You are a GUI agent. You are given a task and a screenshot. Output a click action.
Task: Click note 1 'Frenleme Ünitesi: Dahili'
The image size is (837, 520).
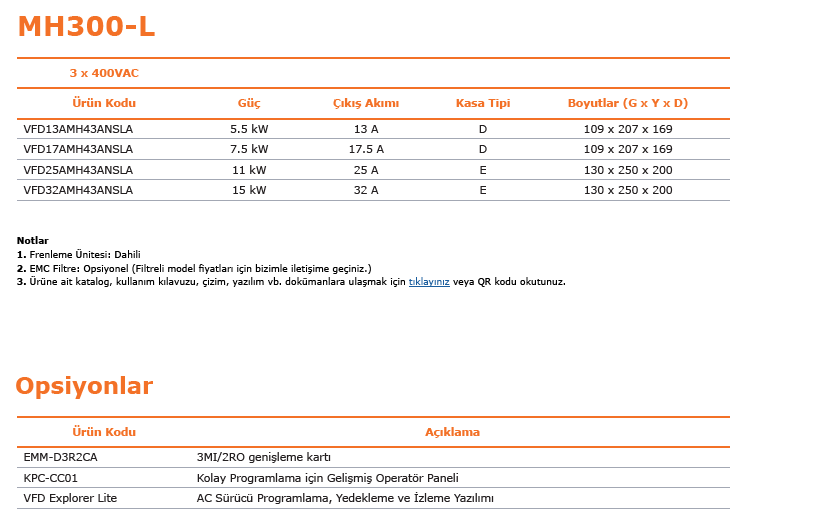click(x=78, y=255)
